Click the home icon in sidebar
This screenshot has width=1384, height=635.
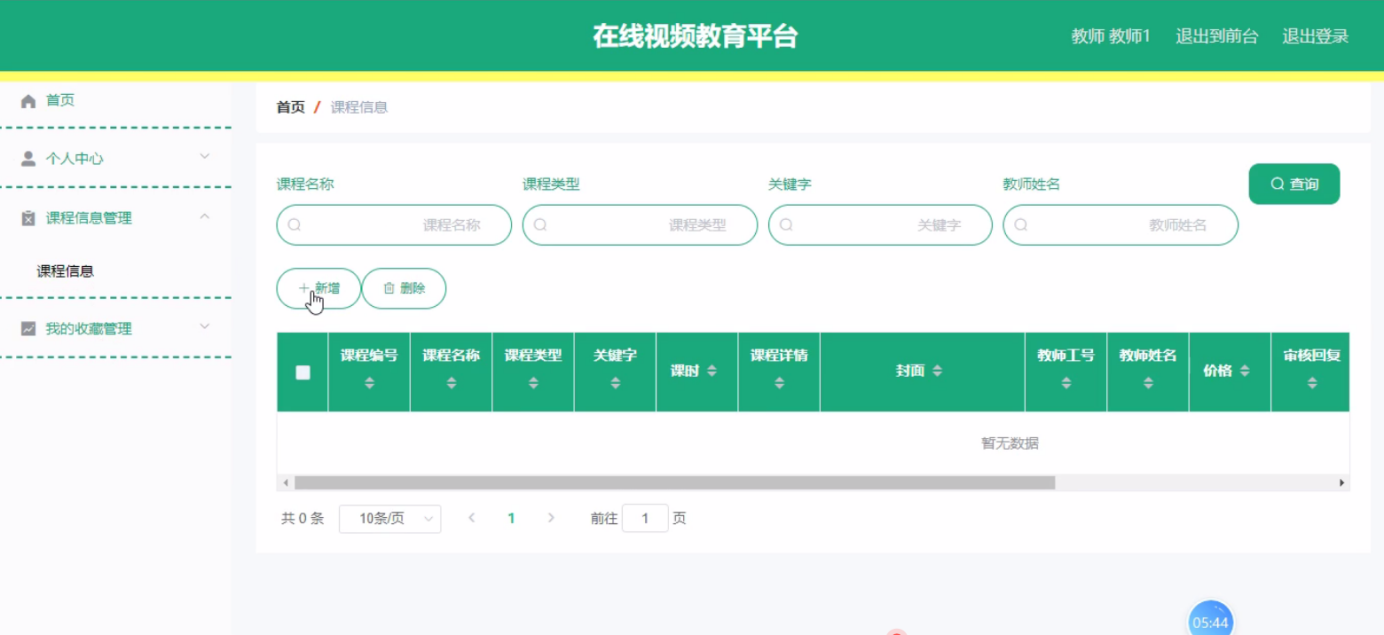tap(28, 101)
